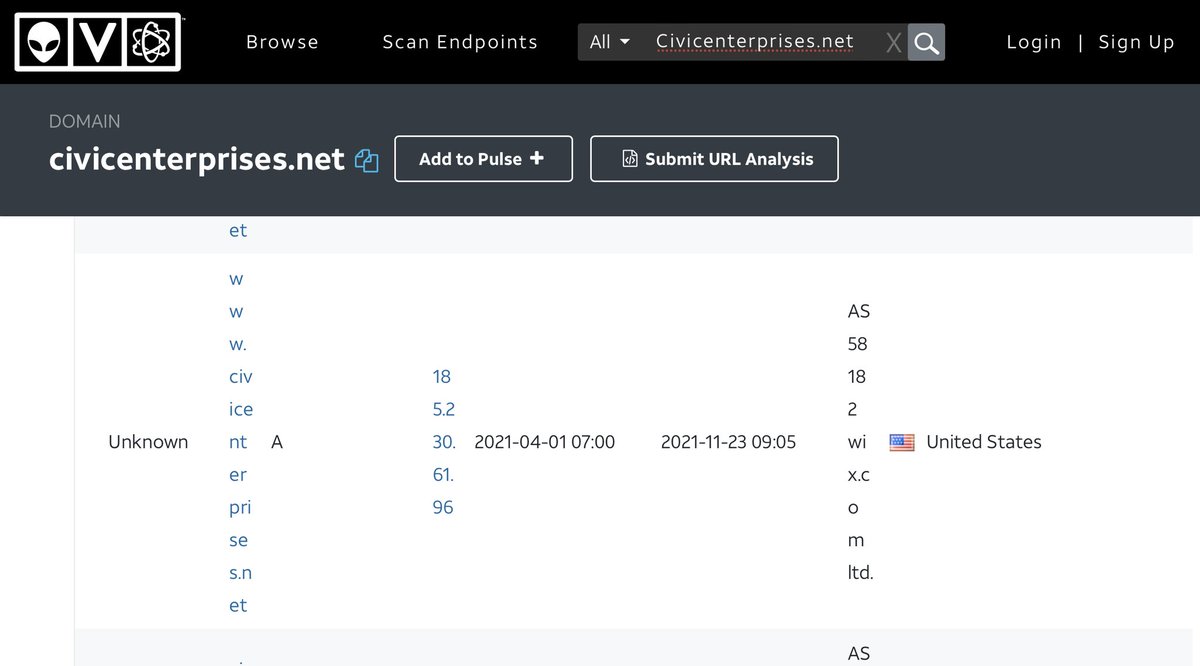Click the Login link
1200x666 pixels.
[x=1033, y=42]
